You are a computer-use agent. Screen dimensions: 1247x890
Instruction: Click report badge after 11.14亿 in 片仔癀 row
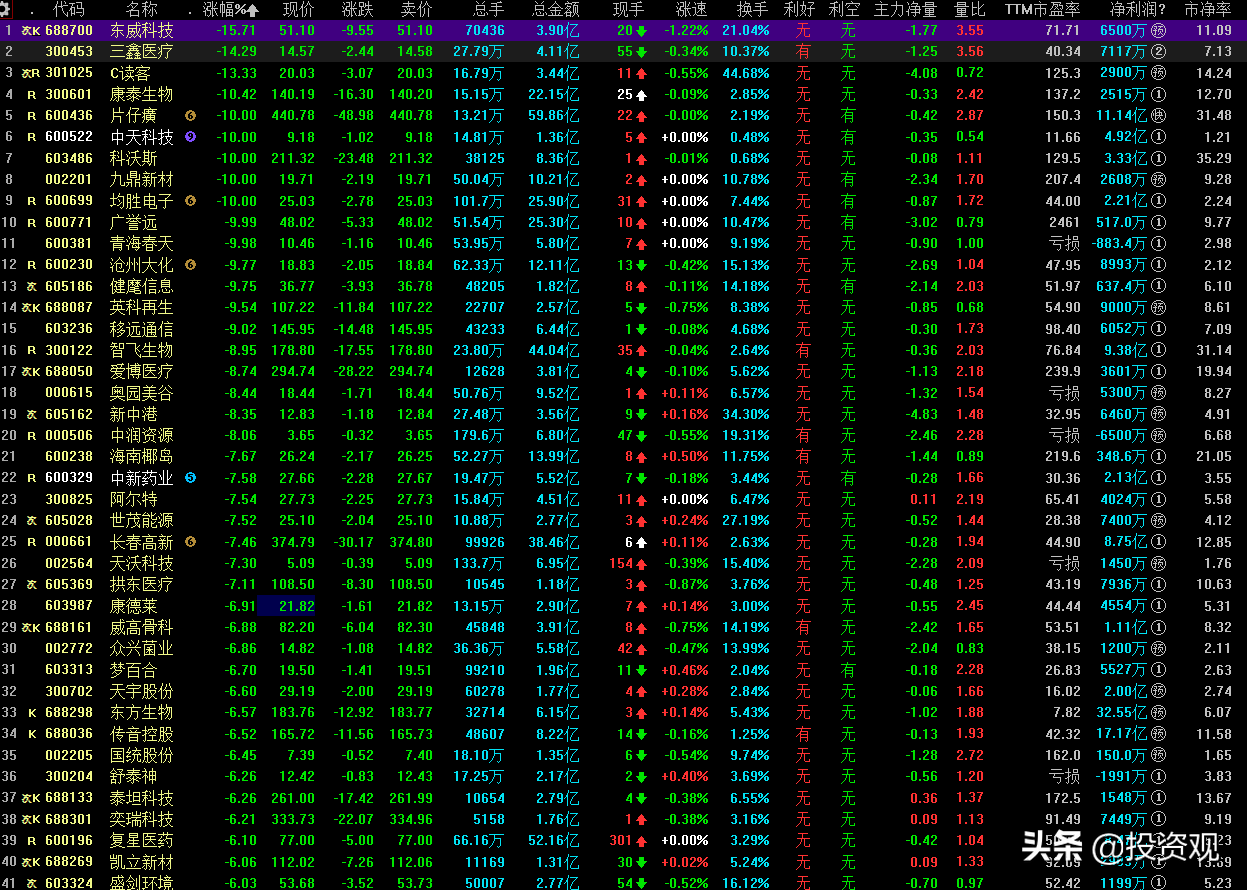(1158, 115)
